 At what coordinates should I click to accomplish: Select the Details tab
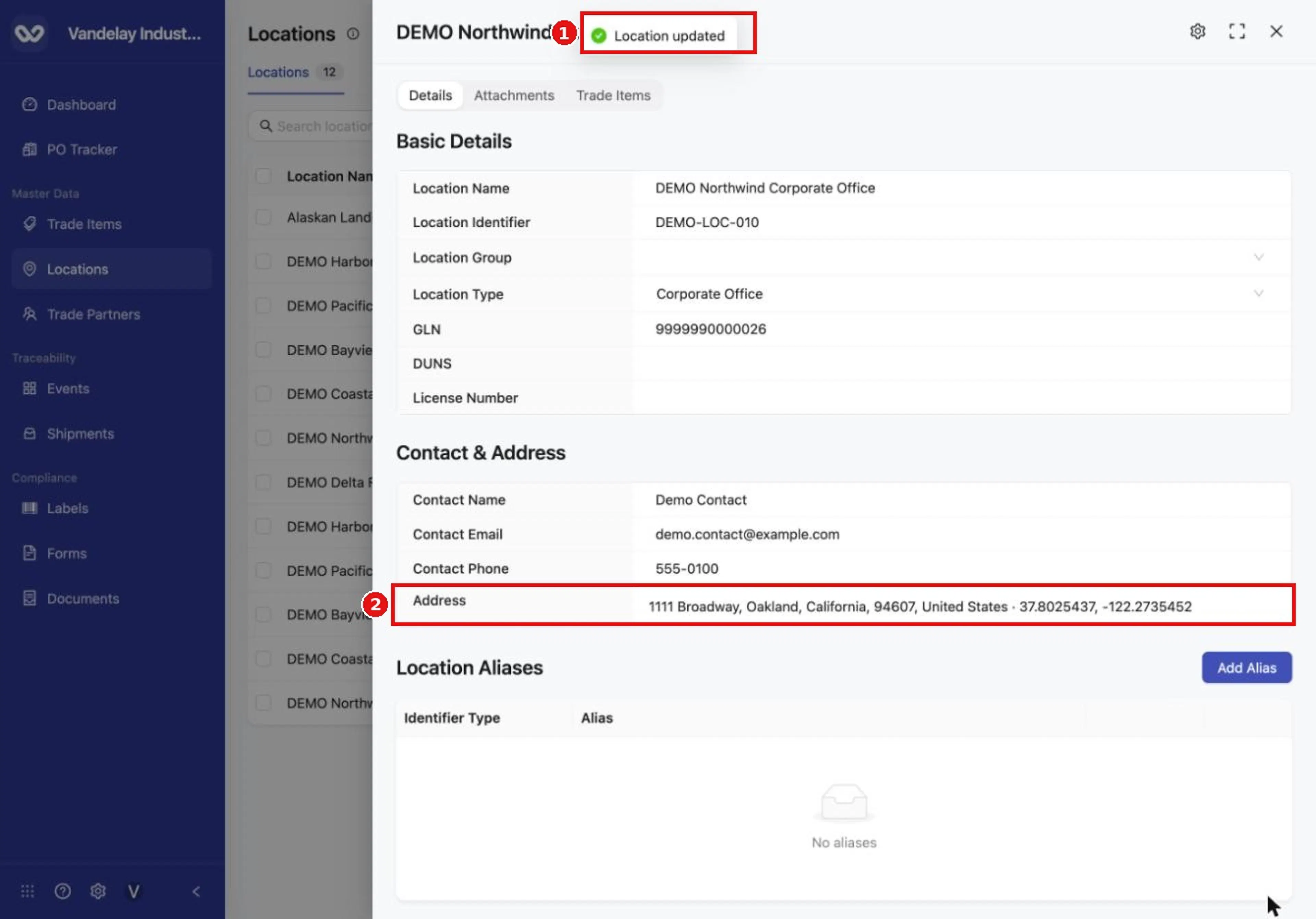(430, 96)
